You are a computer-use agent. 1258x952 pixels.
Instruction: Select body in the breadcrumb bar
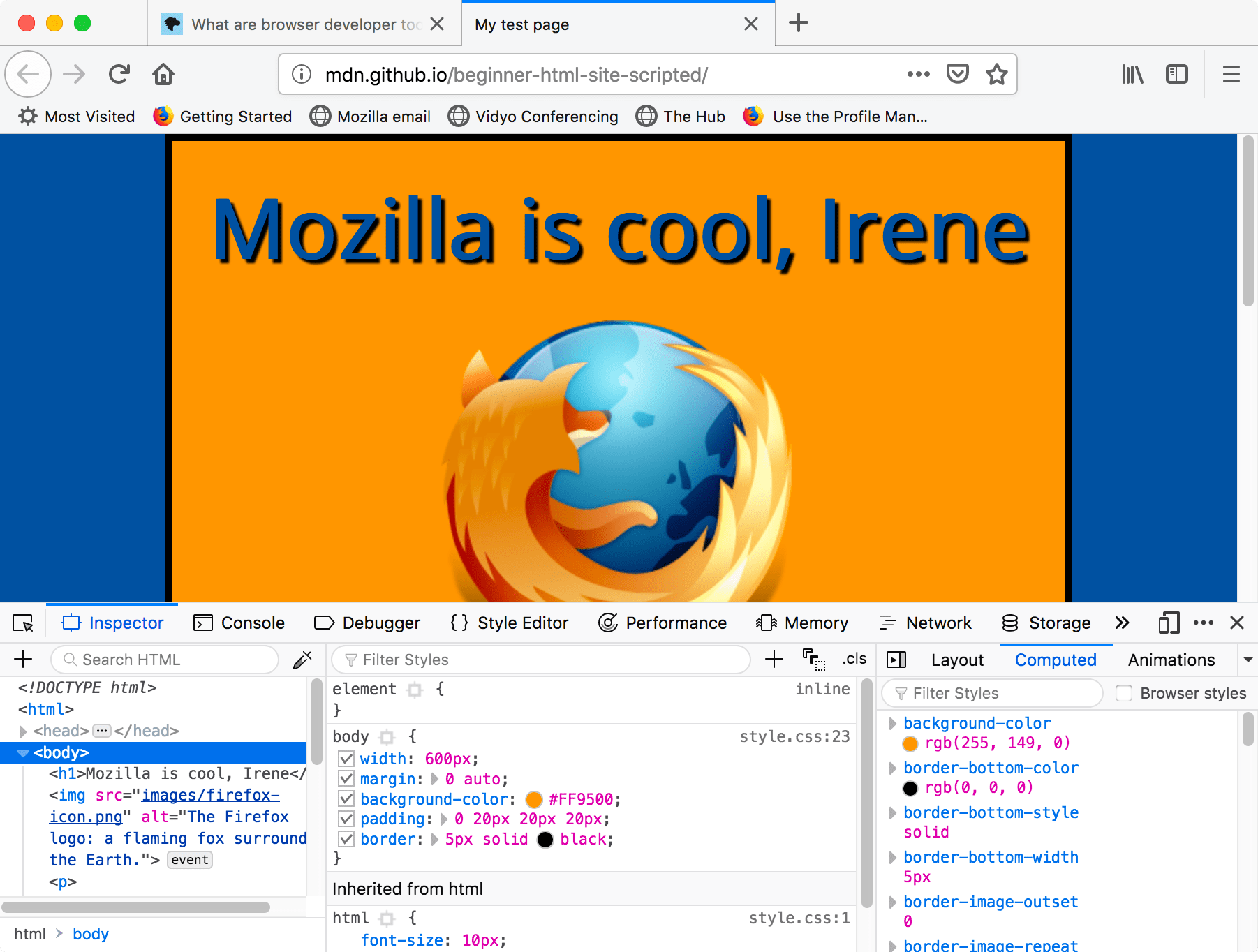90,933
